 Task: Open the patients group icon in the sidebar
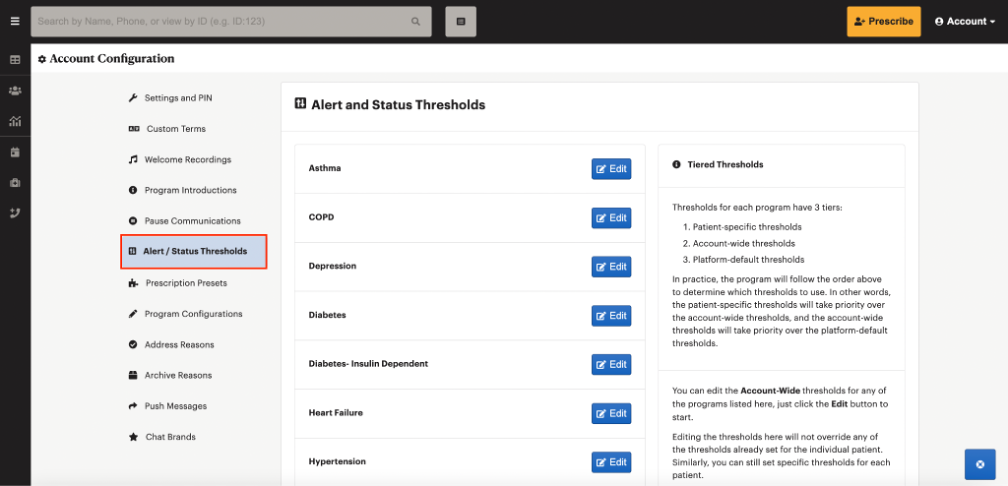[15, 91]
